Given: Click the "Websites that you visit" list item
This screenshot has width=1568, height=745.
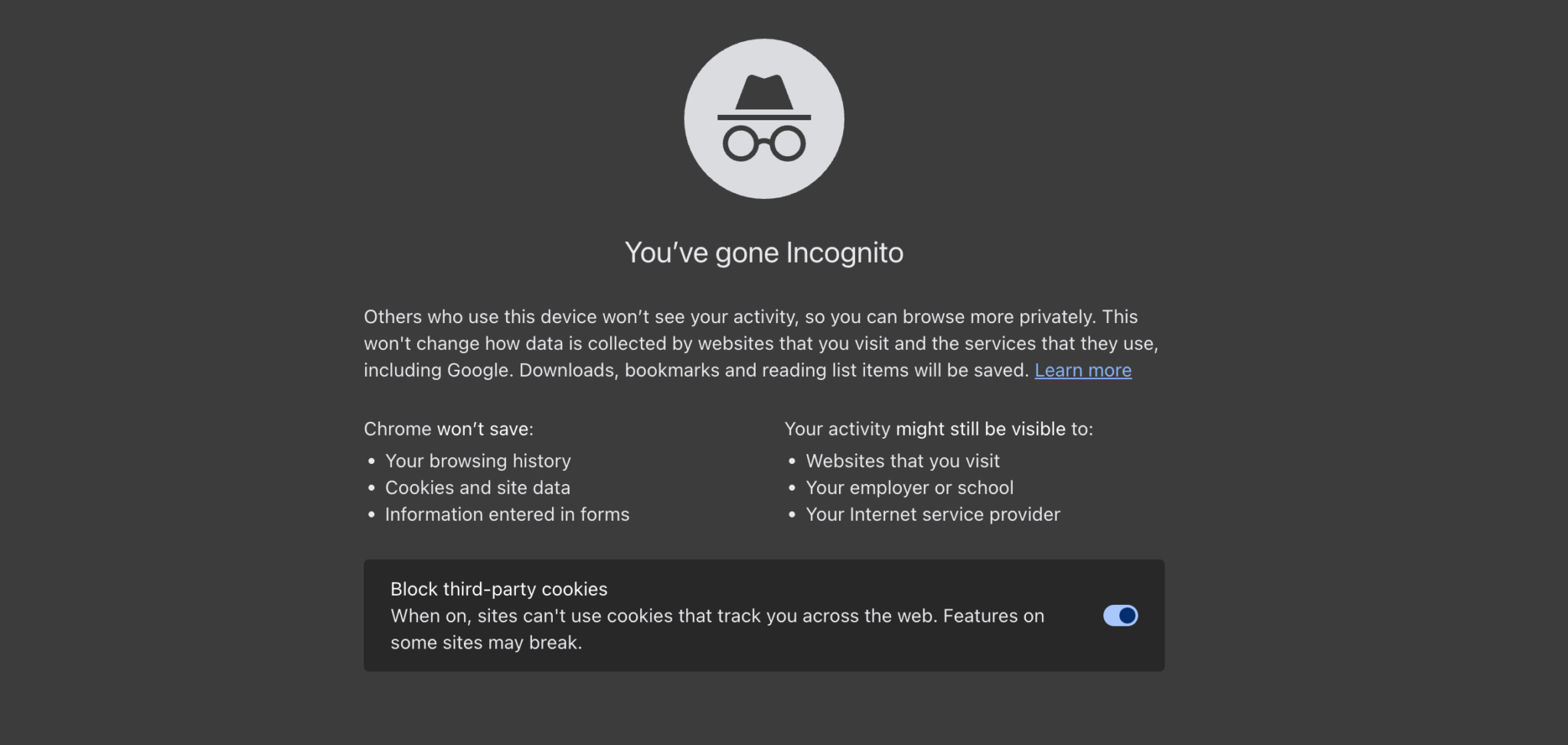Looking at the screenshot, I should tap(903, 461).
